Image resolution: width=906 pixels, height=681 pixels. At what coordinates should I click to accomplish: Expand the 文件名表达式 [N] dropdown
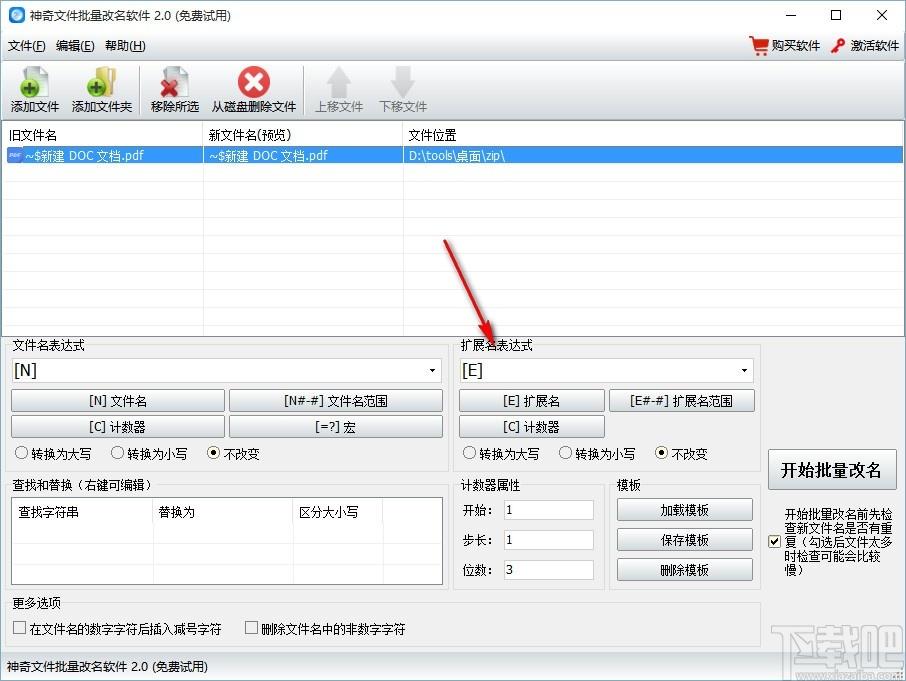point(432,370)
